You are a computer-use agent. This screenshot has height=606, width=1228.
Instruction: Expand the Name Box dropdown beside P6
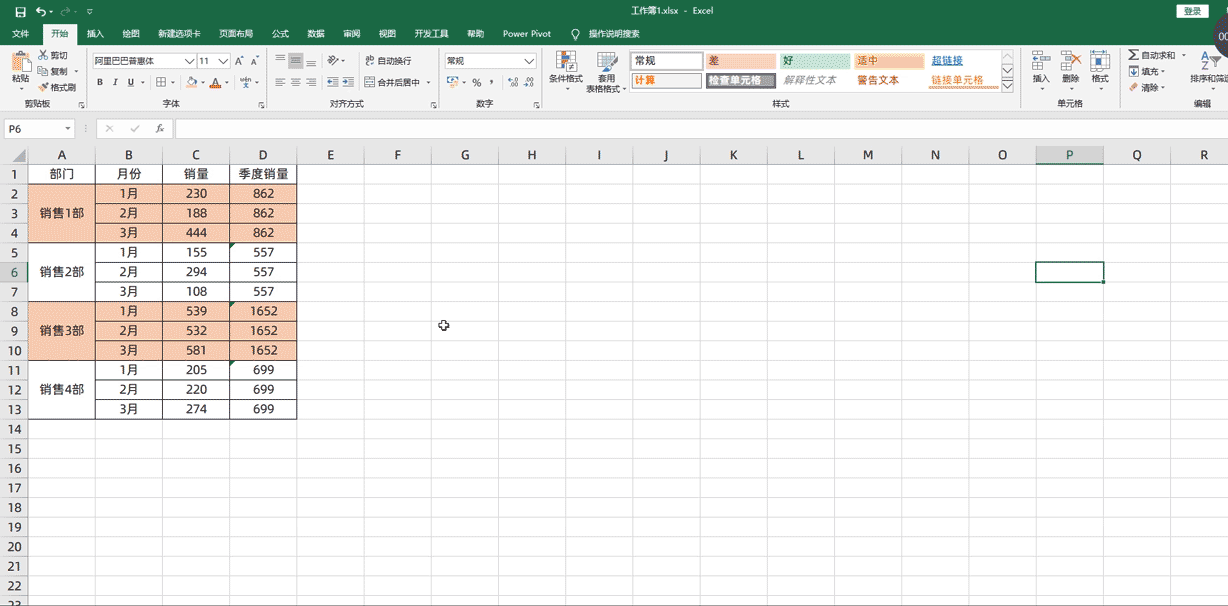click(x=68, y=129)
